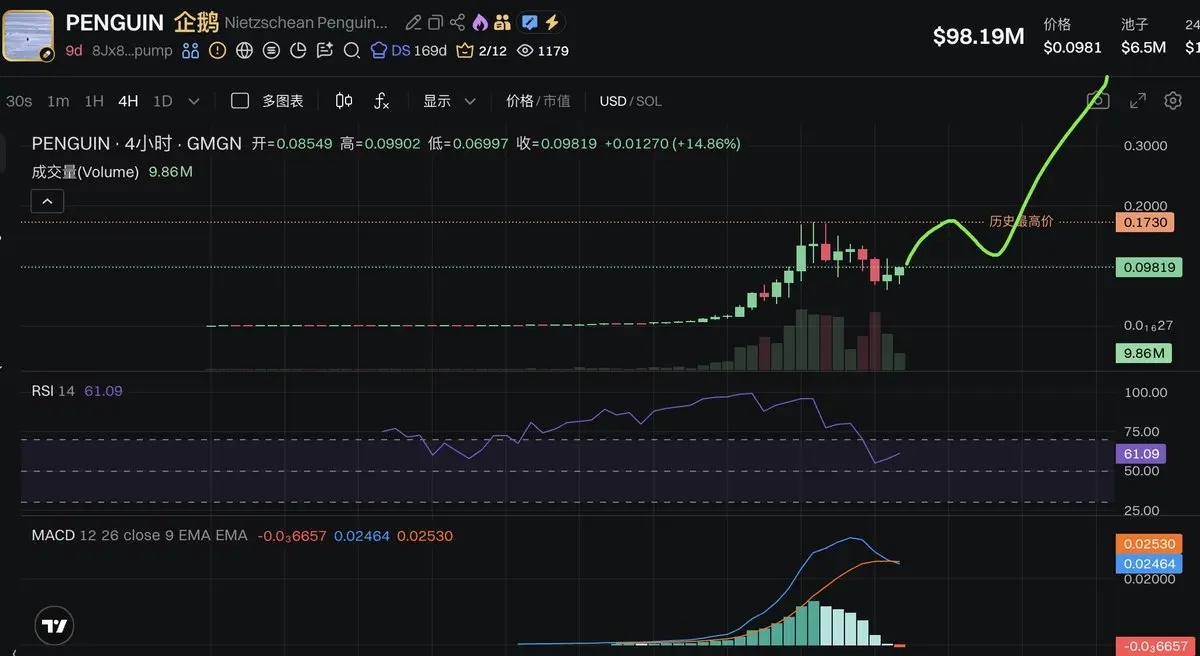Select the 4H timeframe
The height and width of the screenshot is (656, 1200).
(128, 101)
